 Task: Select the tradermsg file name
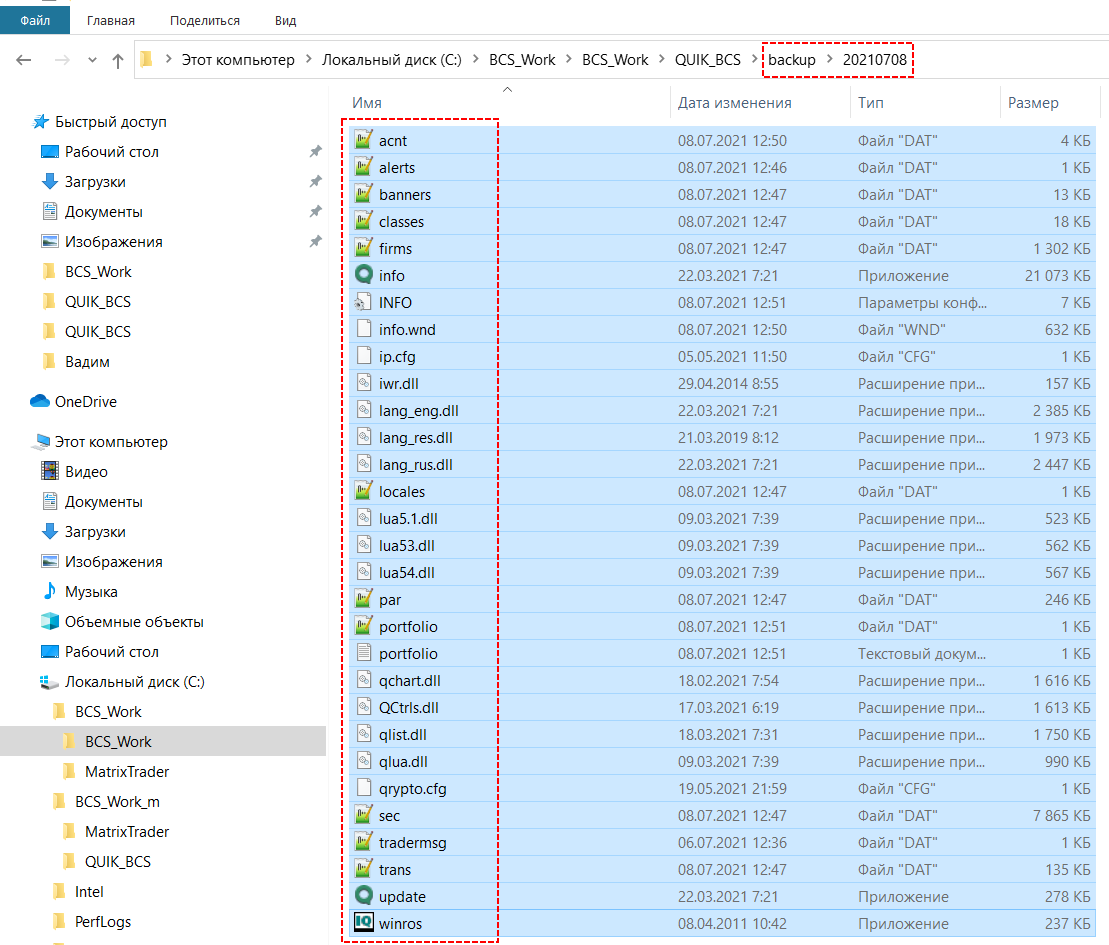tap(412, 842)
